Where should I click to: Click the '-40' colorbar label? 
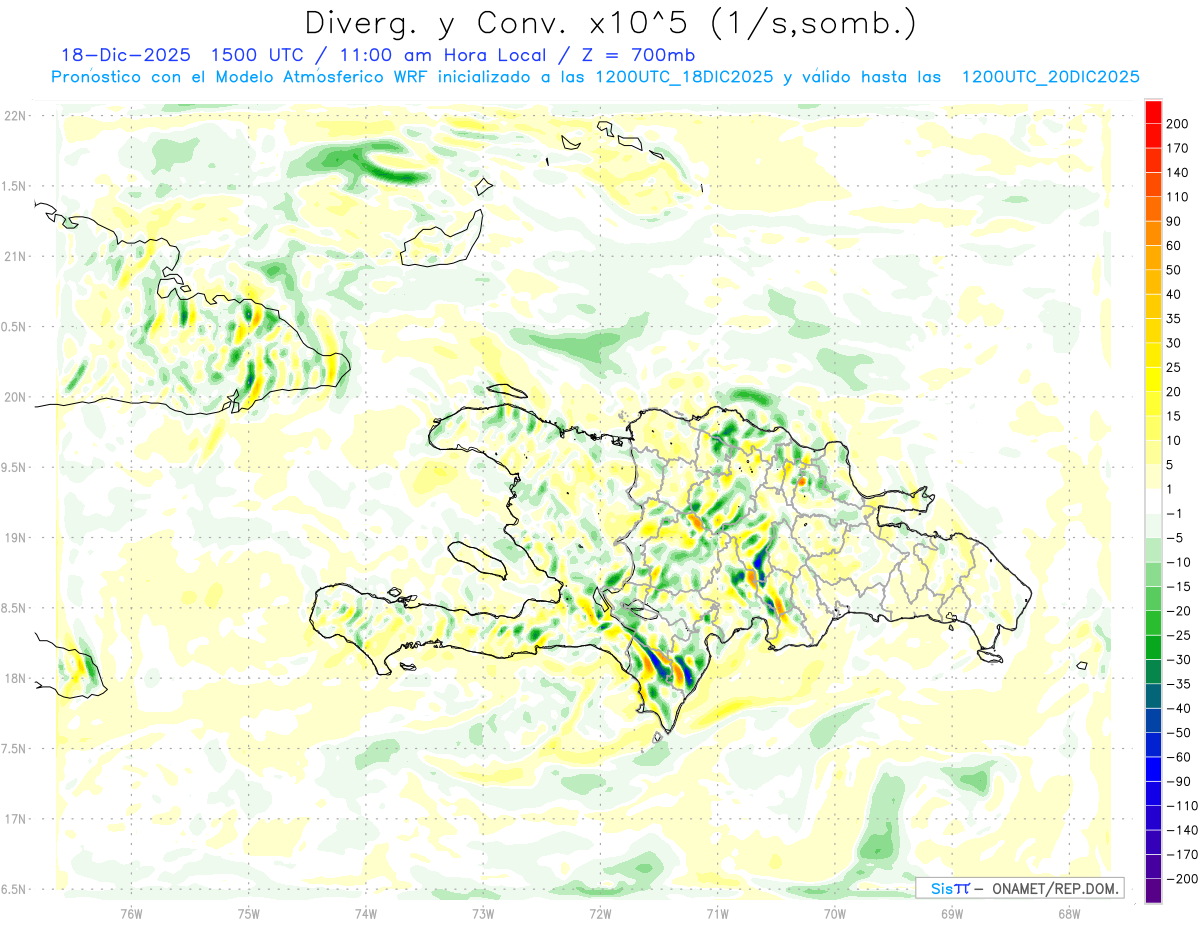(1181, 708)
